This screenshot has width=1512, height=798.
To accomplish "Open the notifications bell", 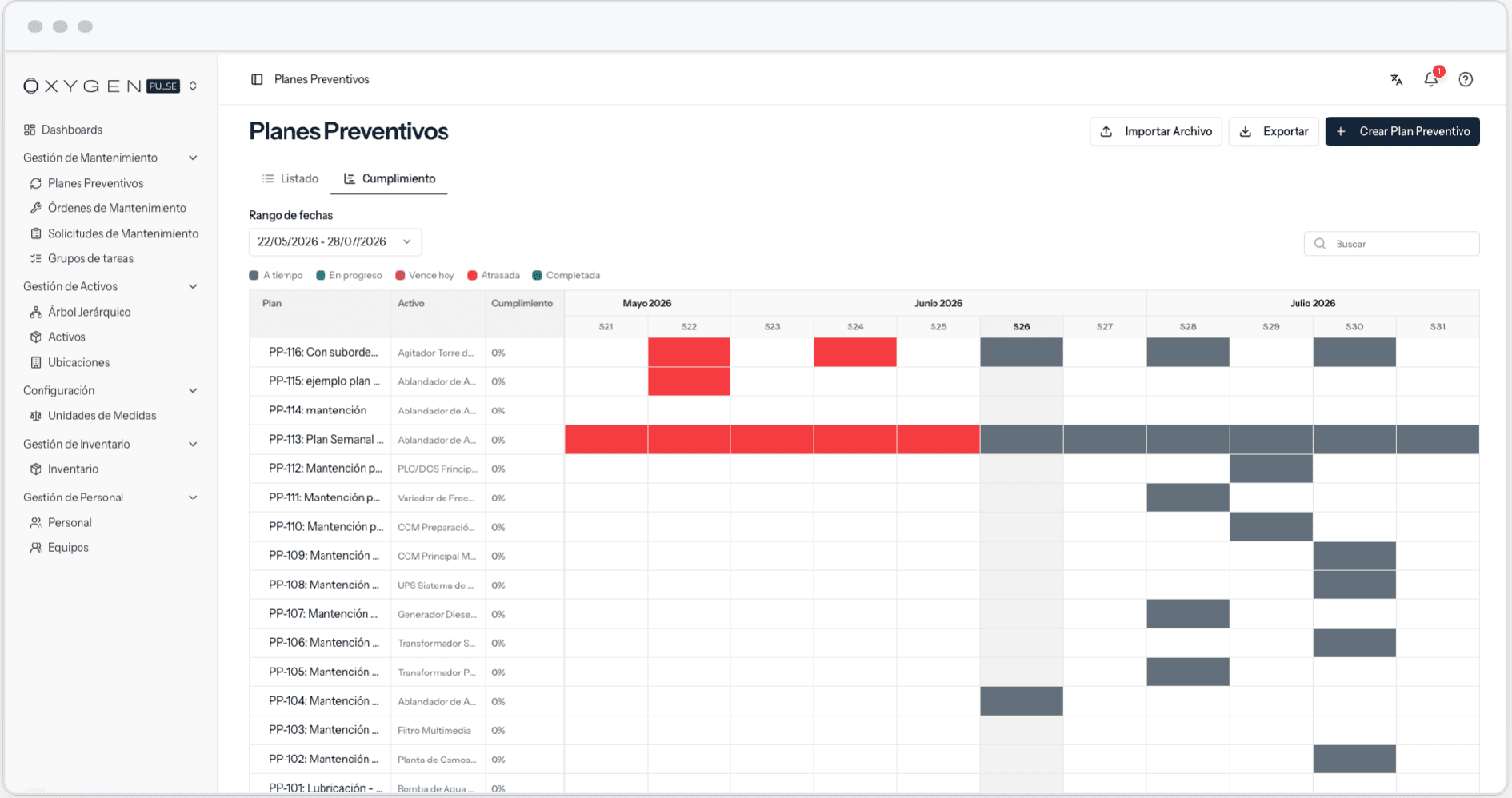I will coord(1431,78).
